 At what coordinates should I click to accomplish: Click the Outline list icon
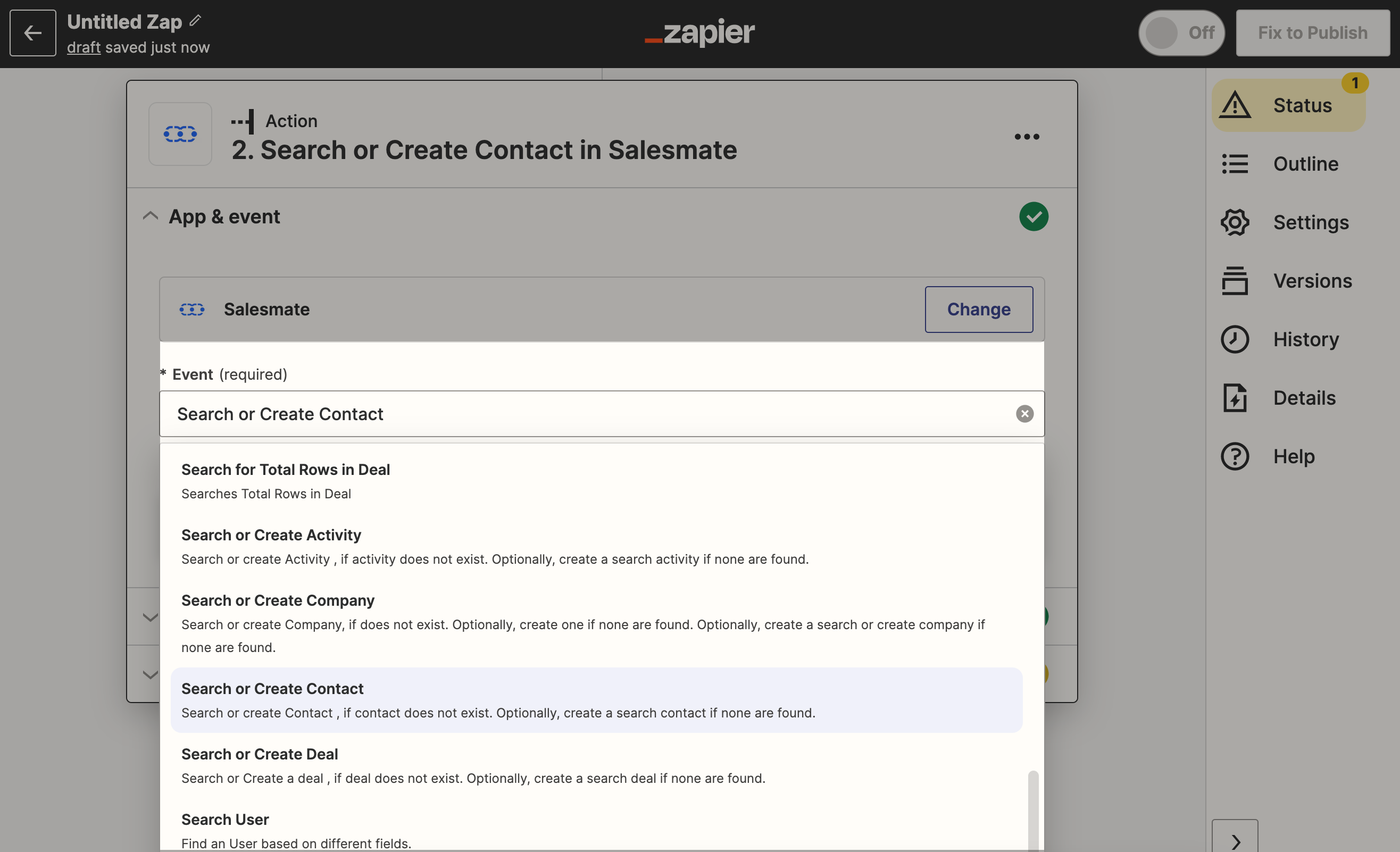coord(1235,164)
